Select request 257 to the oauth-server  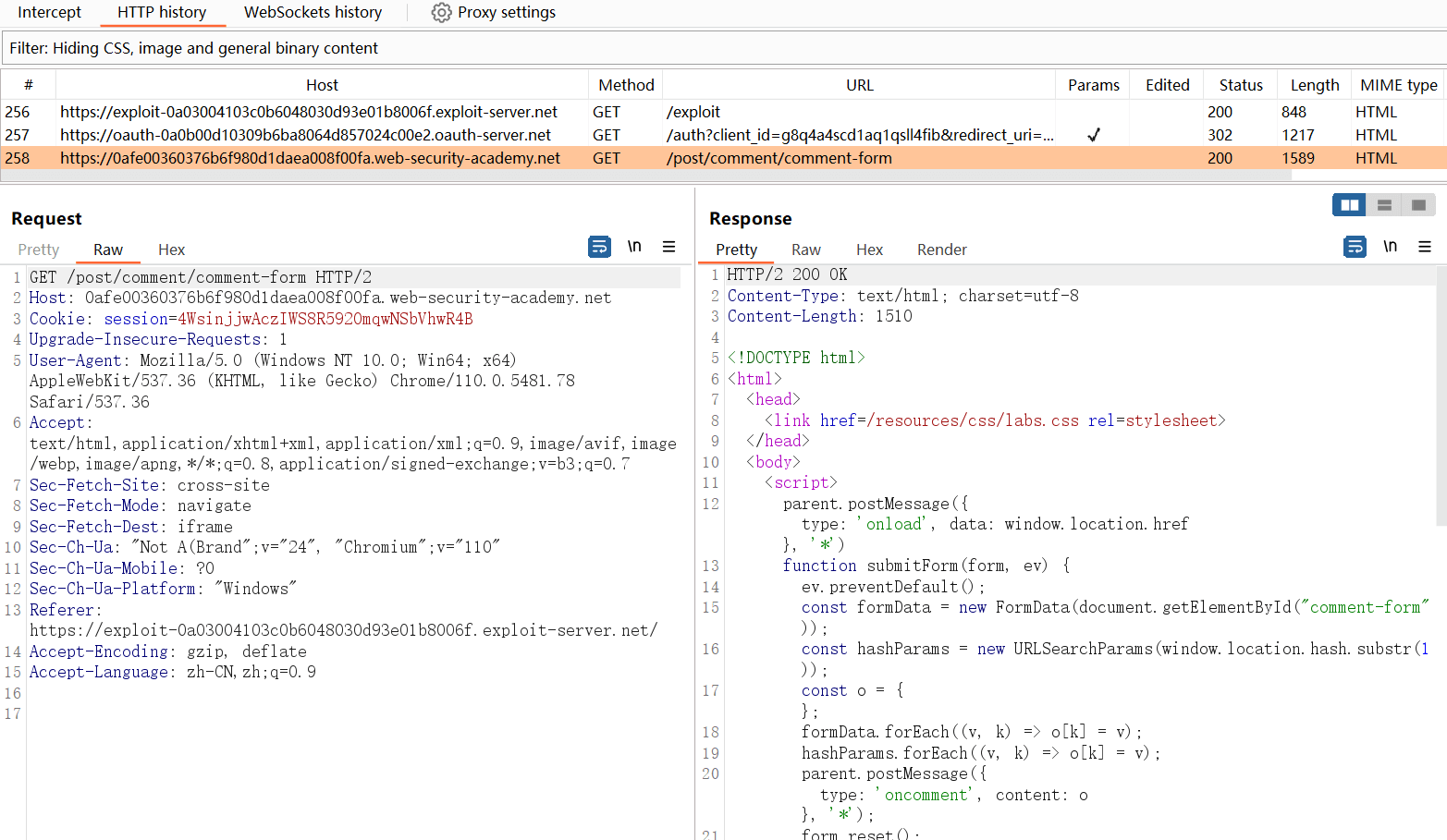[305, 135]
